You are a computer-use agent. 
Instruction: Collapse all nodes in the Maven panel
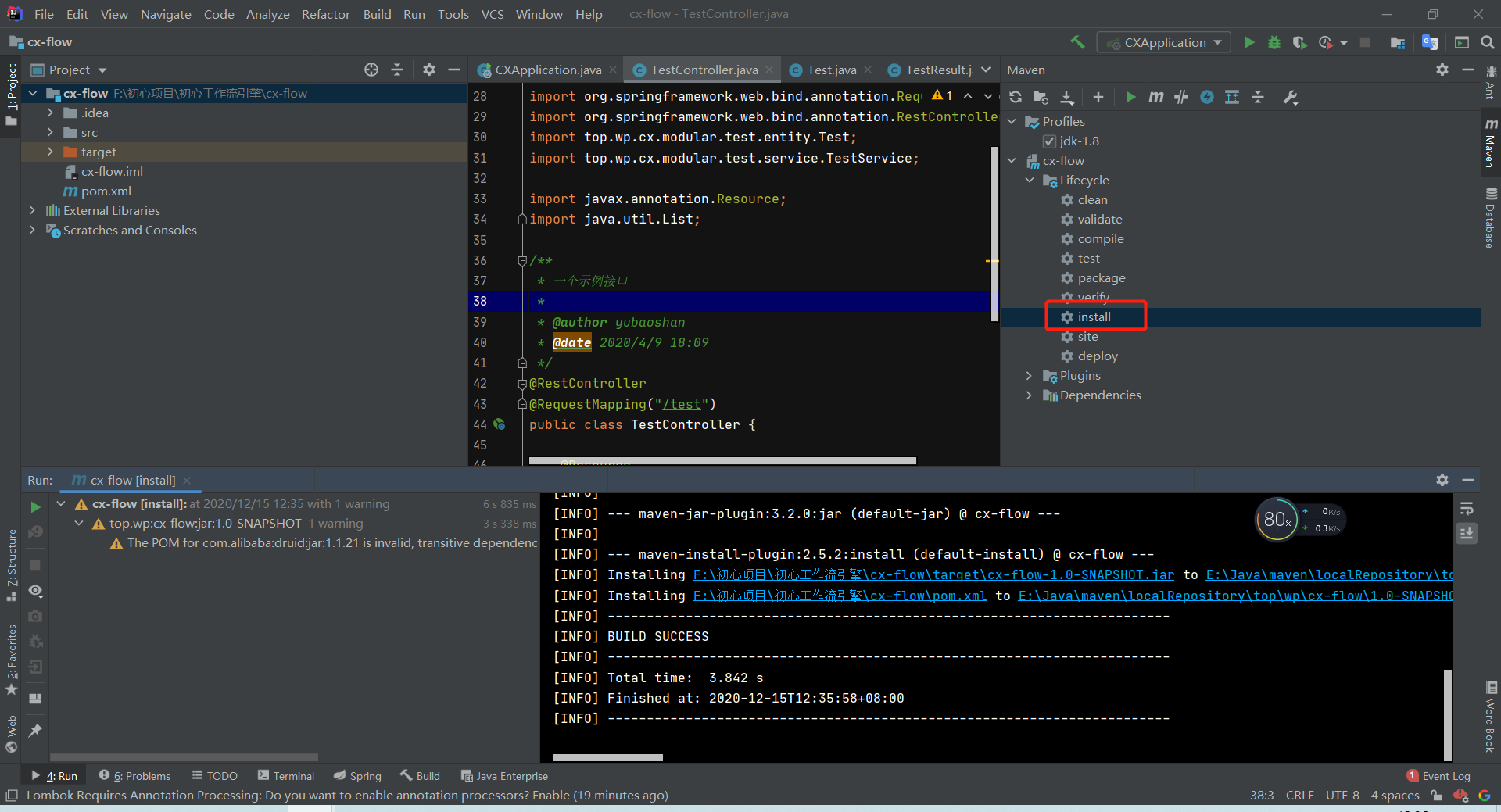point(1259,97)
